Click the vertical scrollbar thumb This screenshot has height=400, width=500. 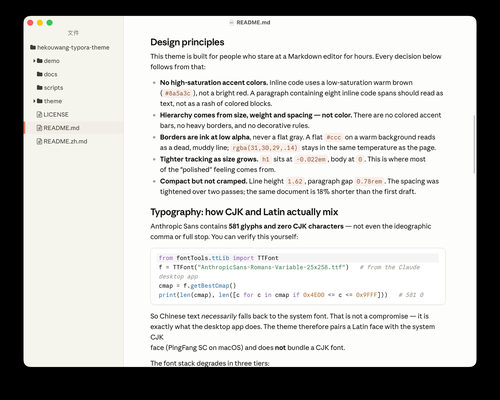click(x=474, y=144)
